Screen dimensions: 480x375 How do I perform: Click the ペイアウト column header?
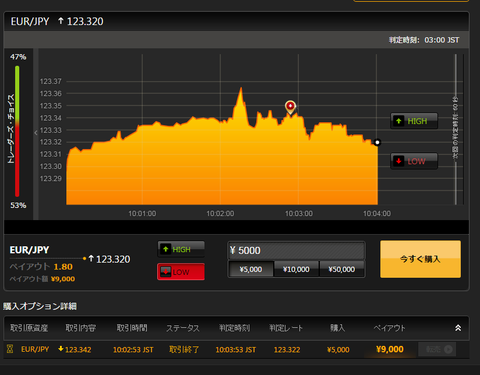coord(389,328)
